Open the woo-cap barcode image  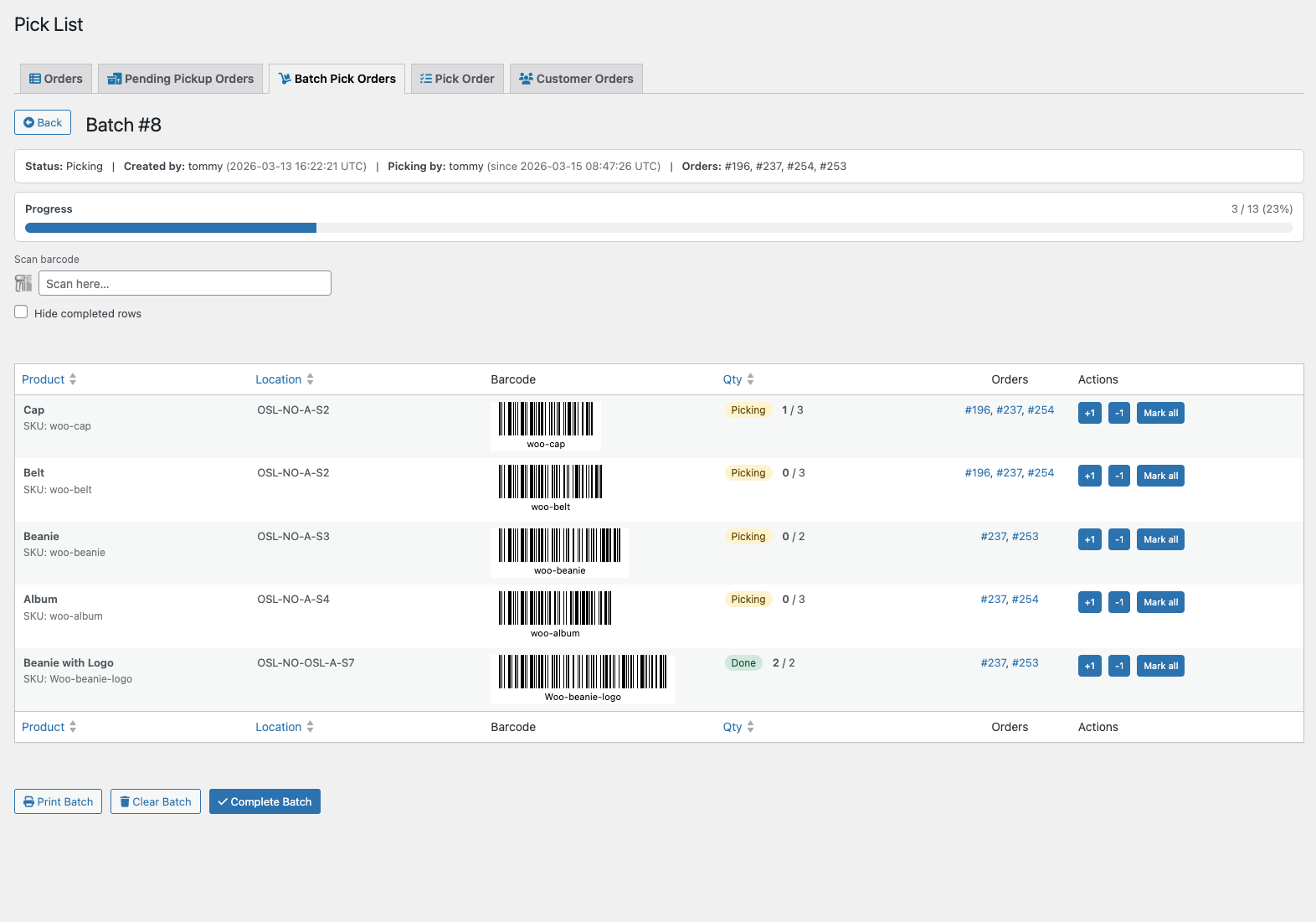(x=546, y=425)
